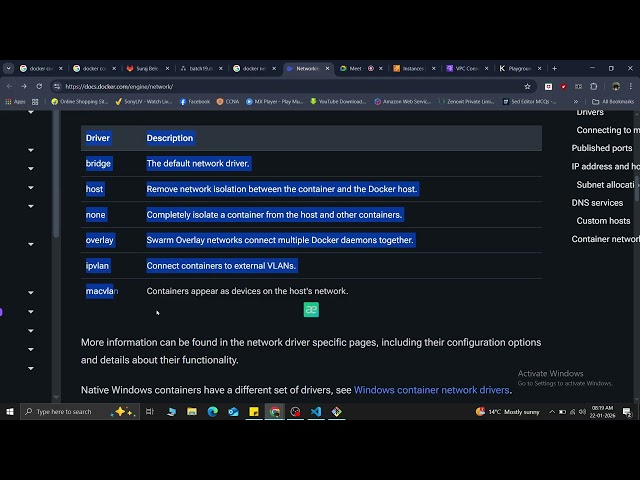Open the Sed Editor MCQs bookmark
This screenshot has height=480, width=640.
click(x=530, y=102)
